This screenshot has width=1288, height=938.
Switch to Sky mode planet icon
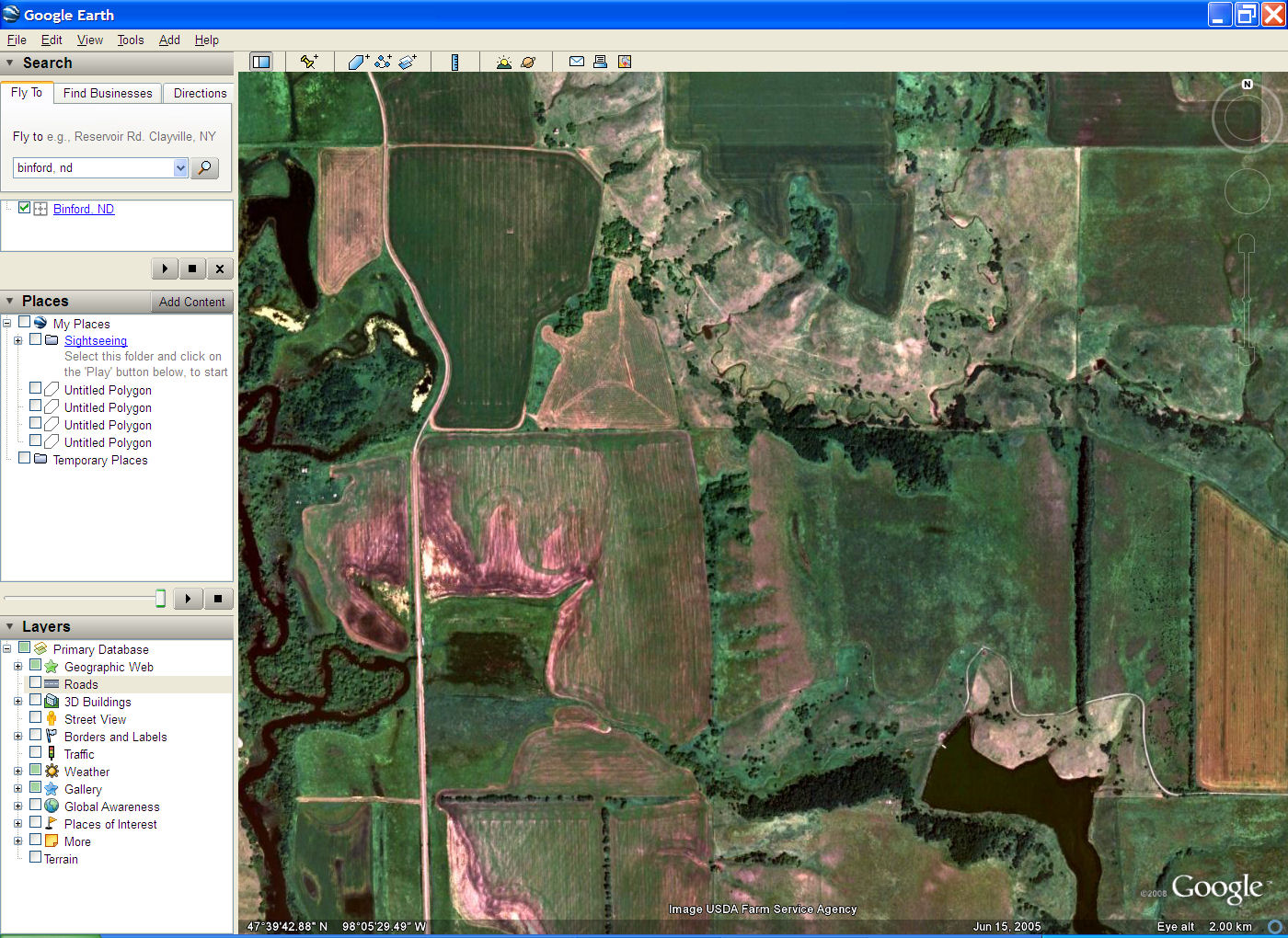click(528, 62)
